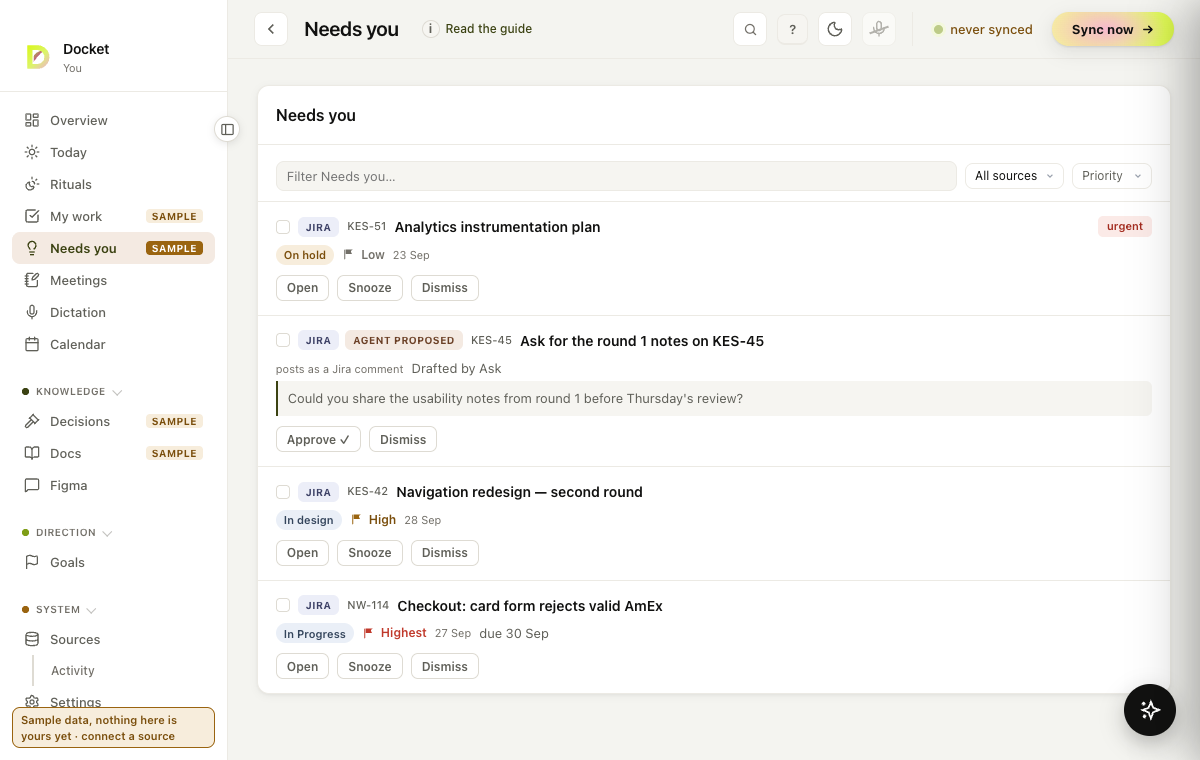
Task: Open My work section
Action: pos(113,216)
